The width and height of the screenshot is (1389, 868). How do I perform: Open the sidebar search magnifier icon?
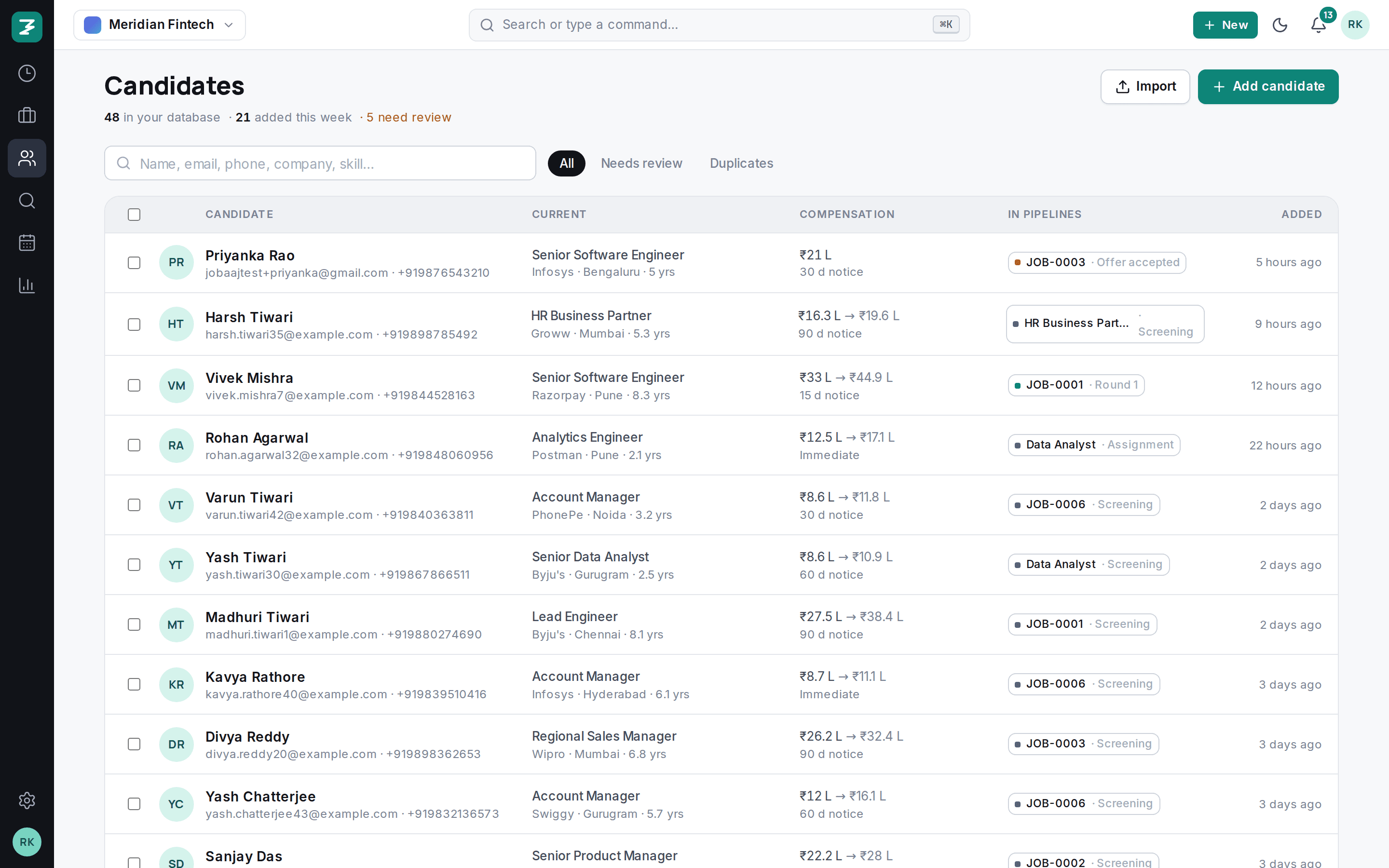point(27,200)
